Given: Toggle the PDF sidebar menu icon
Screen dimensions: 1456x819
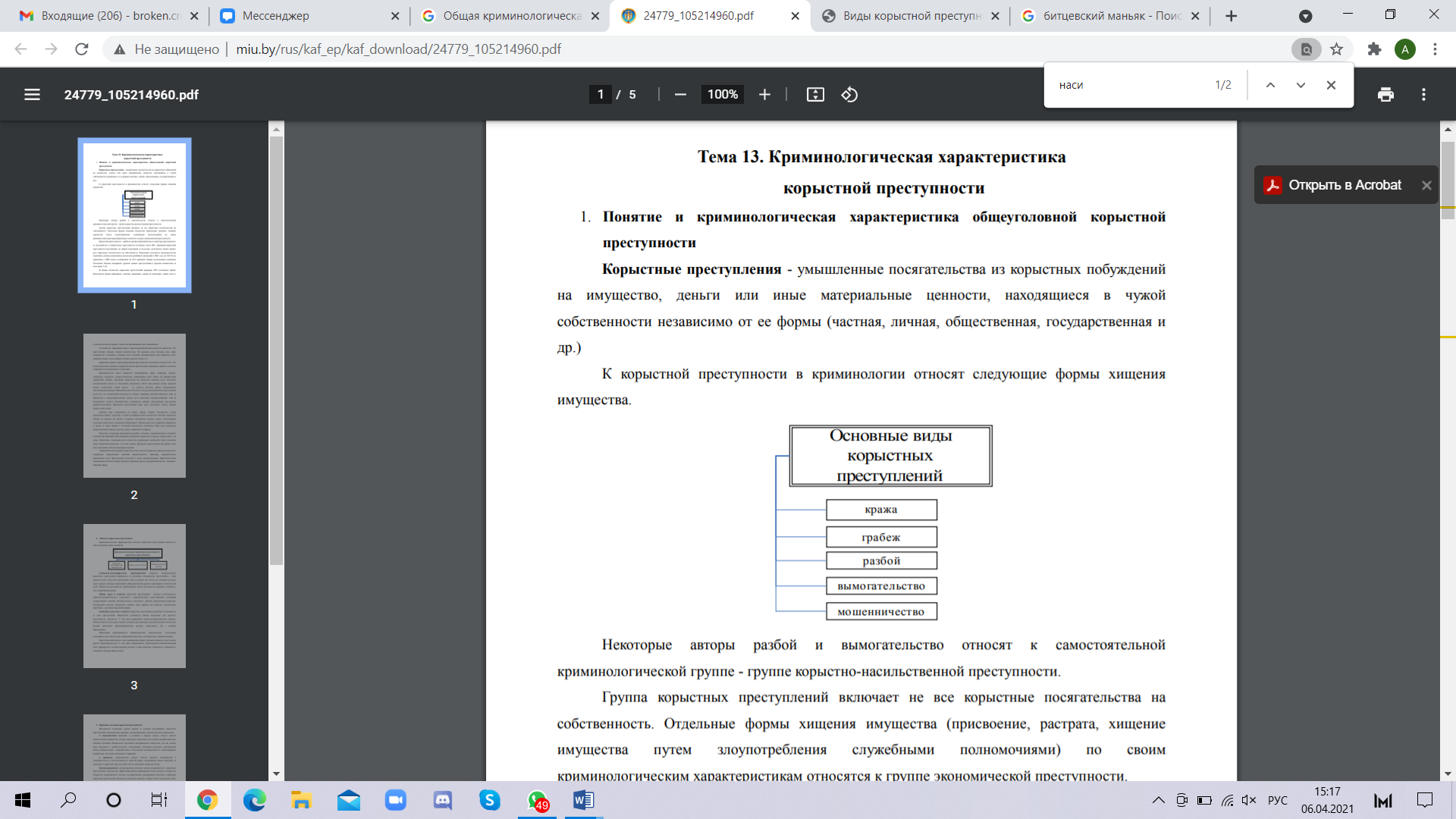Looking at the screenshot, I should point(32,95).
